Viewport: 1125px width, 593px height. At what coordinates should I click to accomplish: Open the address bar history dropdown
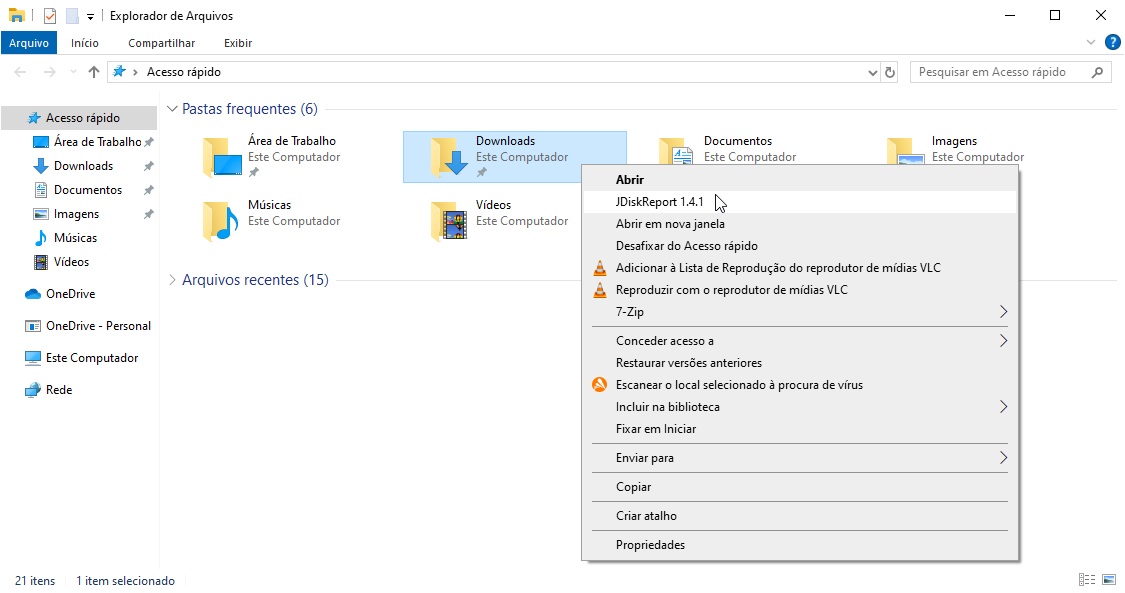coord(872,72)
